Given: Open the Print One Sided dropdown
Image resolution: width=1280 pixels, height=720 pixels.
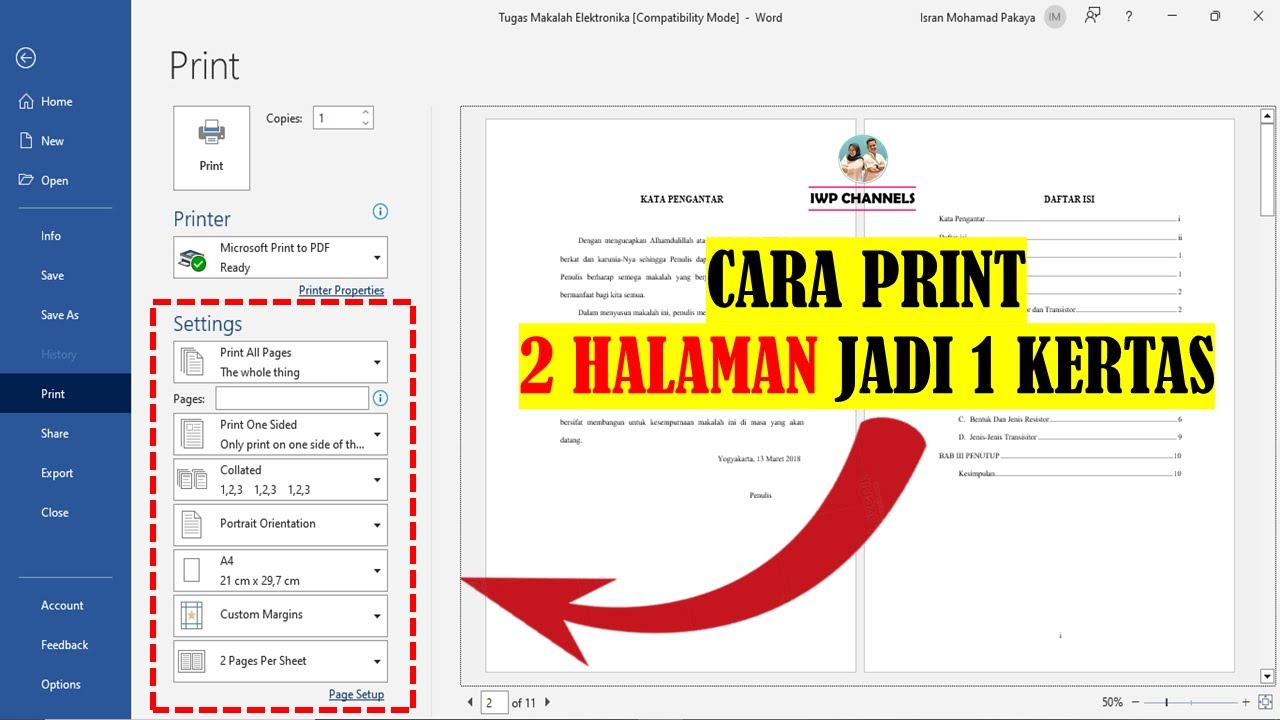Looking at the screenshot, I should click(280, 434).
